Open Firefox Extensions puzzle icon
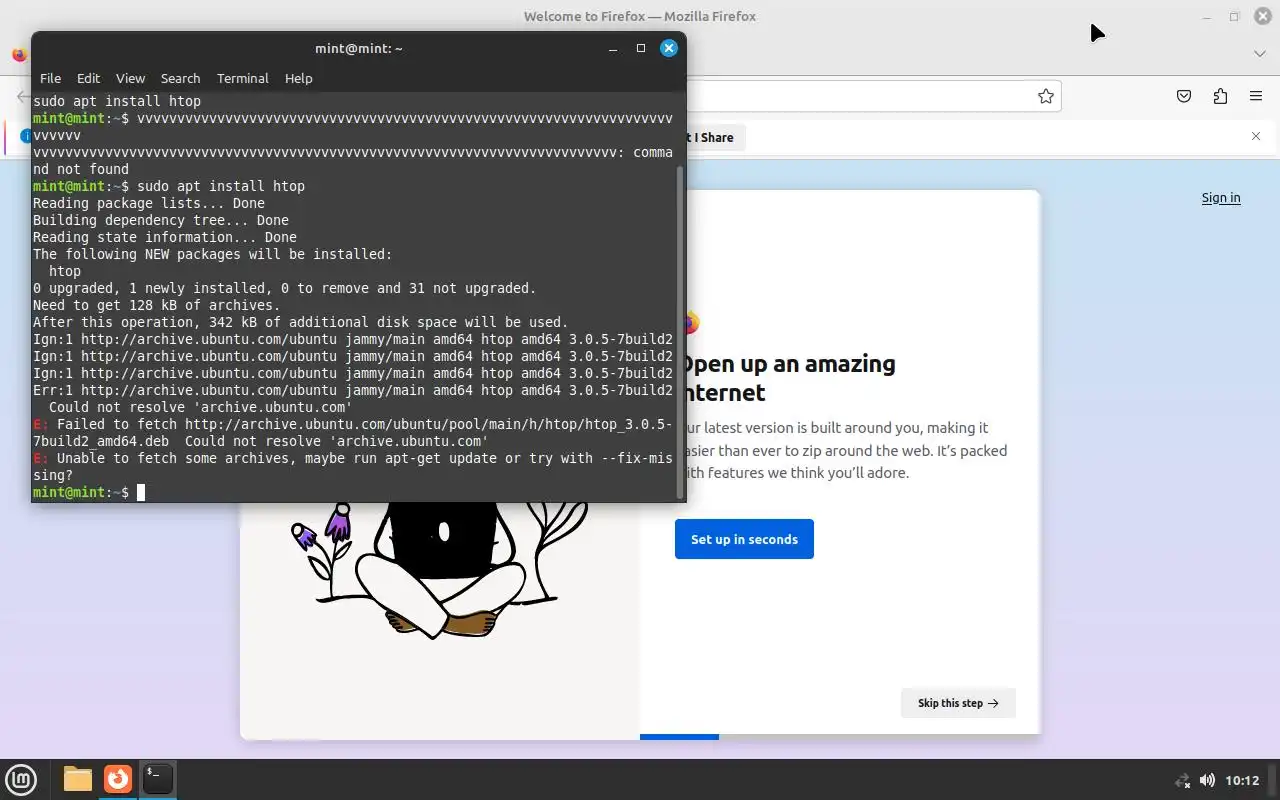Viewport: 1280px width, 800px height. [1220, 96]
